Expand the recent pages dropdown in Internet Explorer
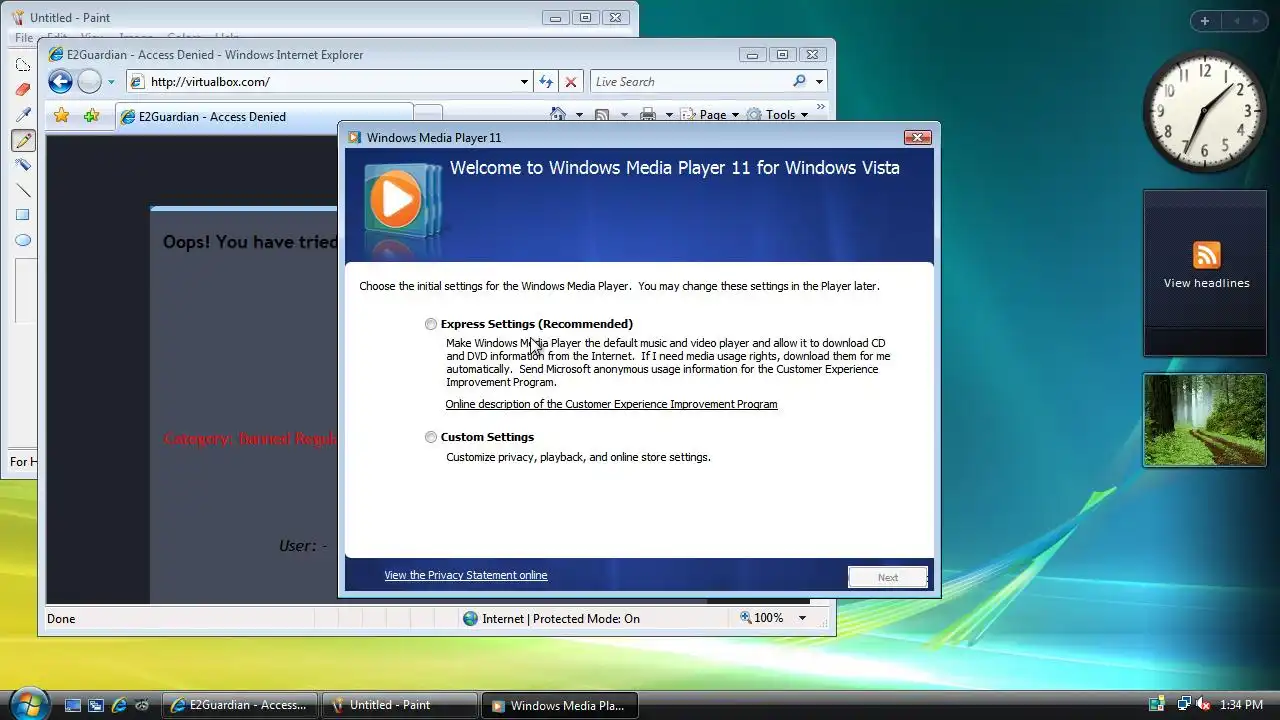1280x720 pixels. click(111, 82)
